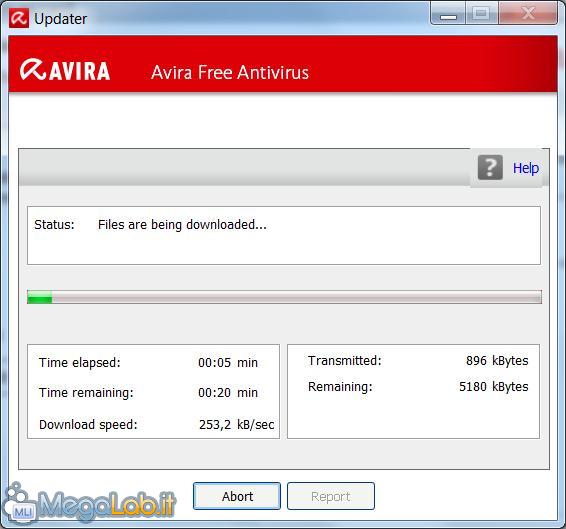Screen dimensions: 566x529
Task: Click the remaining time value 00:20 min
Action: [x=228, y=393]
